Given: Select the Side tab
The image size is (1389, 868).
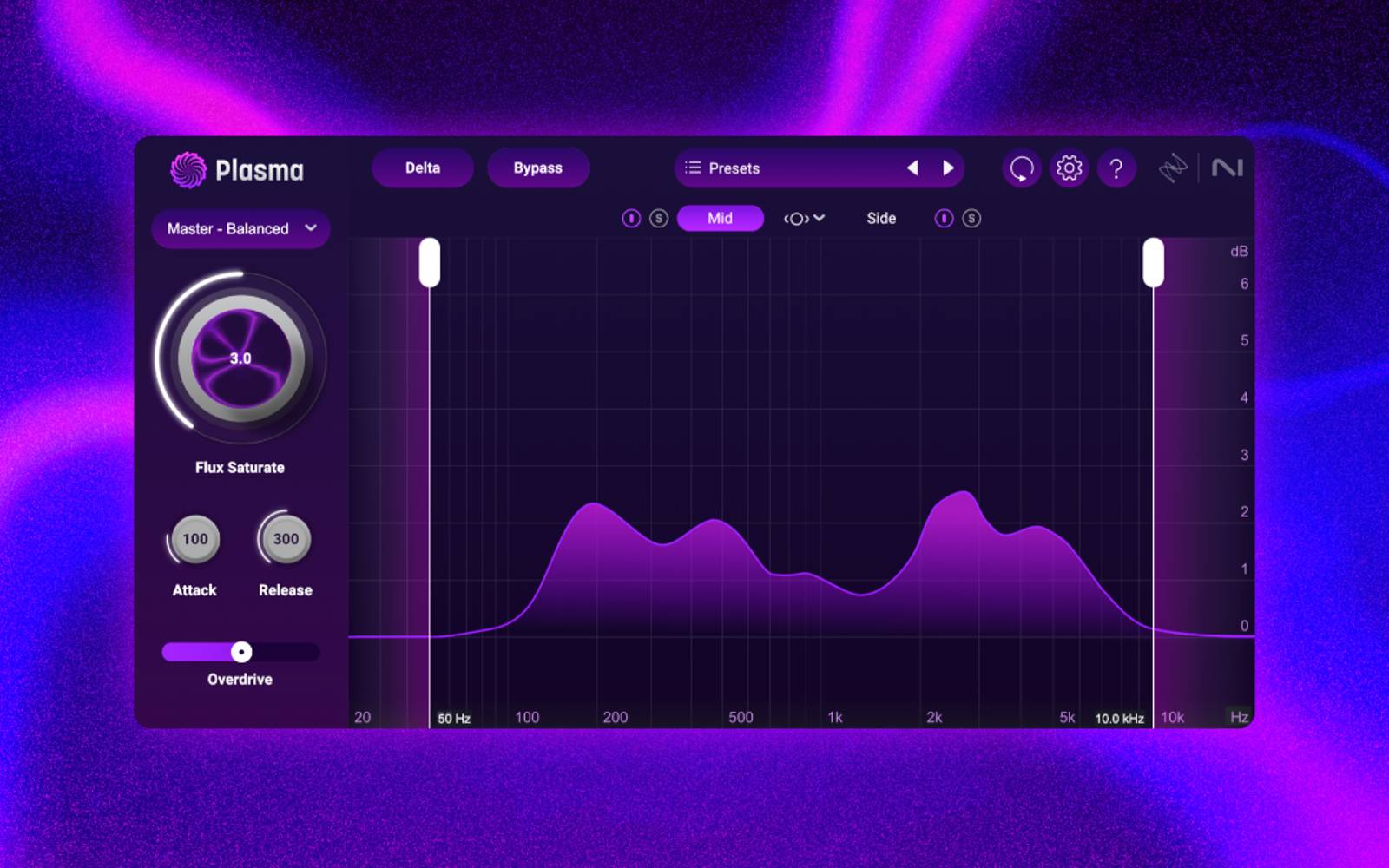Looking at the screenshot, I should click(881, 218).
